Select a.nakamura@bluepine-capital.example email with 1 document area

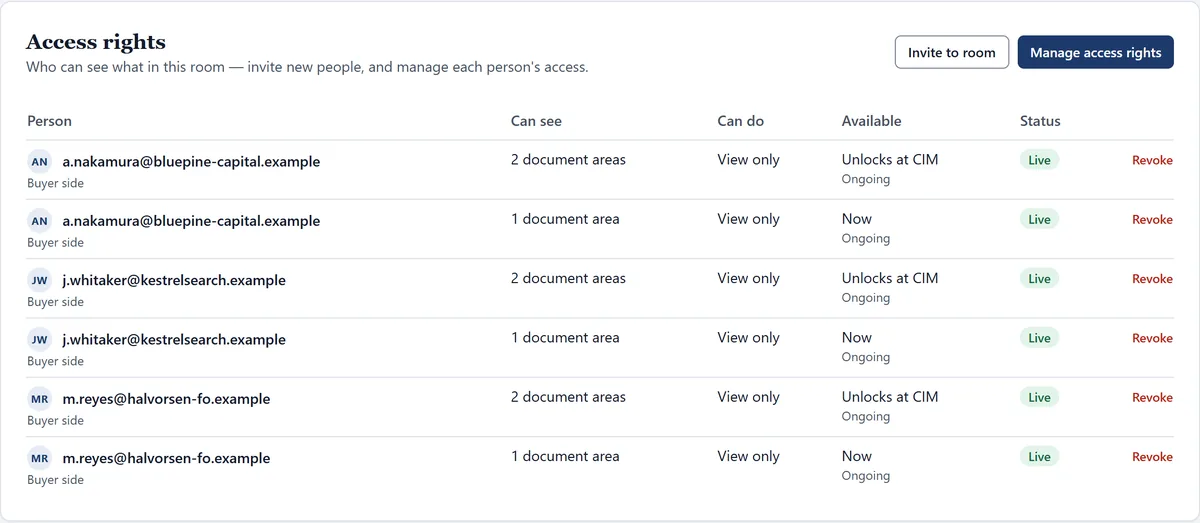click(191, 221)
